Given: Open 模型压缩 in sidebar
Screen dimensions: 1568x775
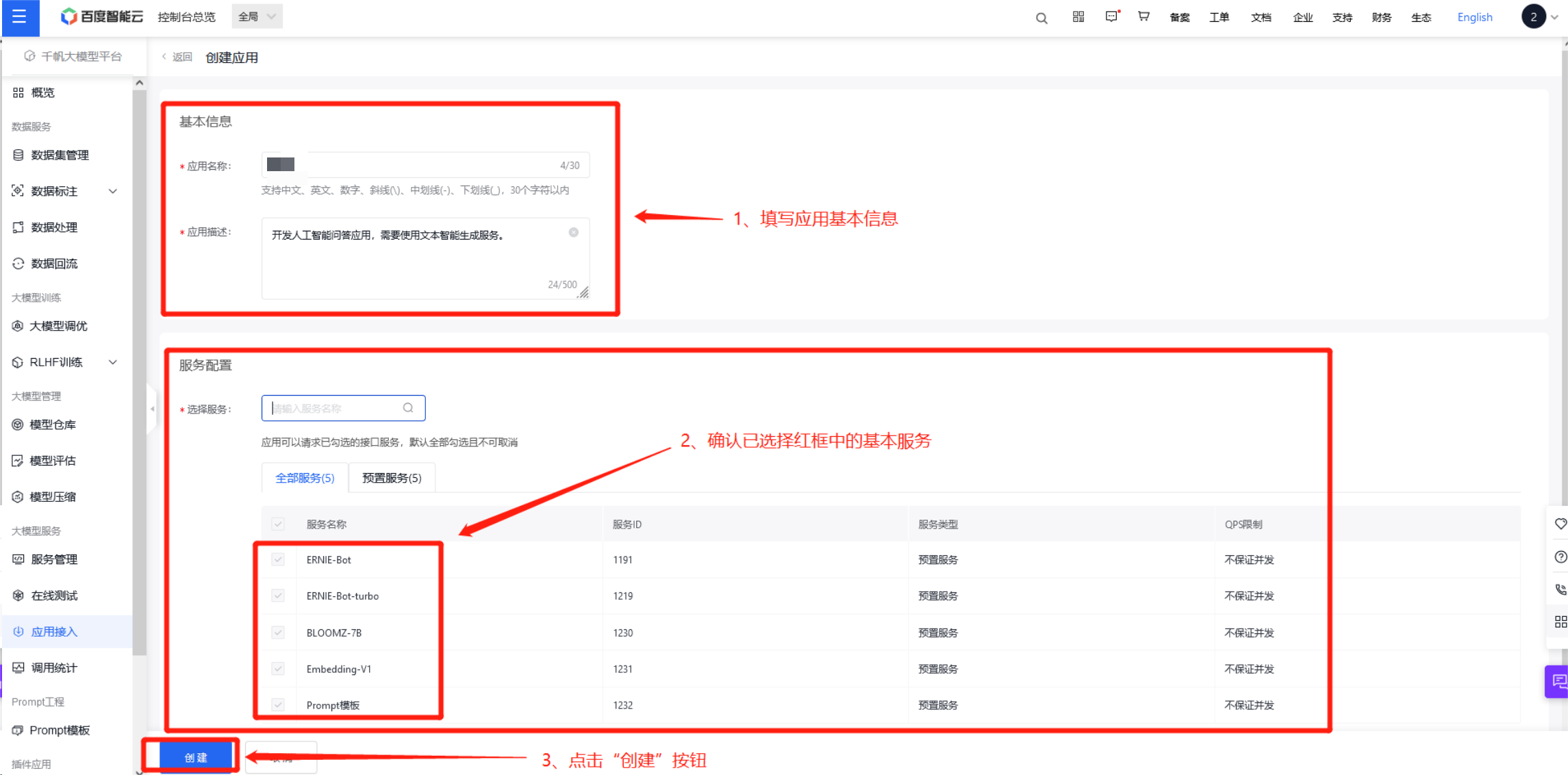Looking at the screenshot, I should (53, 497).
